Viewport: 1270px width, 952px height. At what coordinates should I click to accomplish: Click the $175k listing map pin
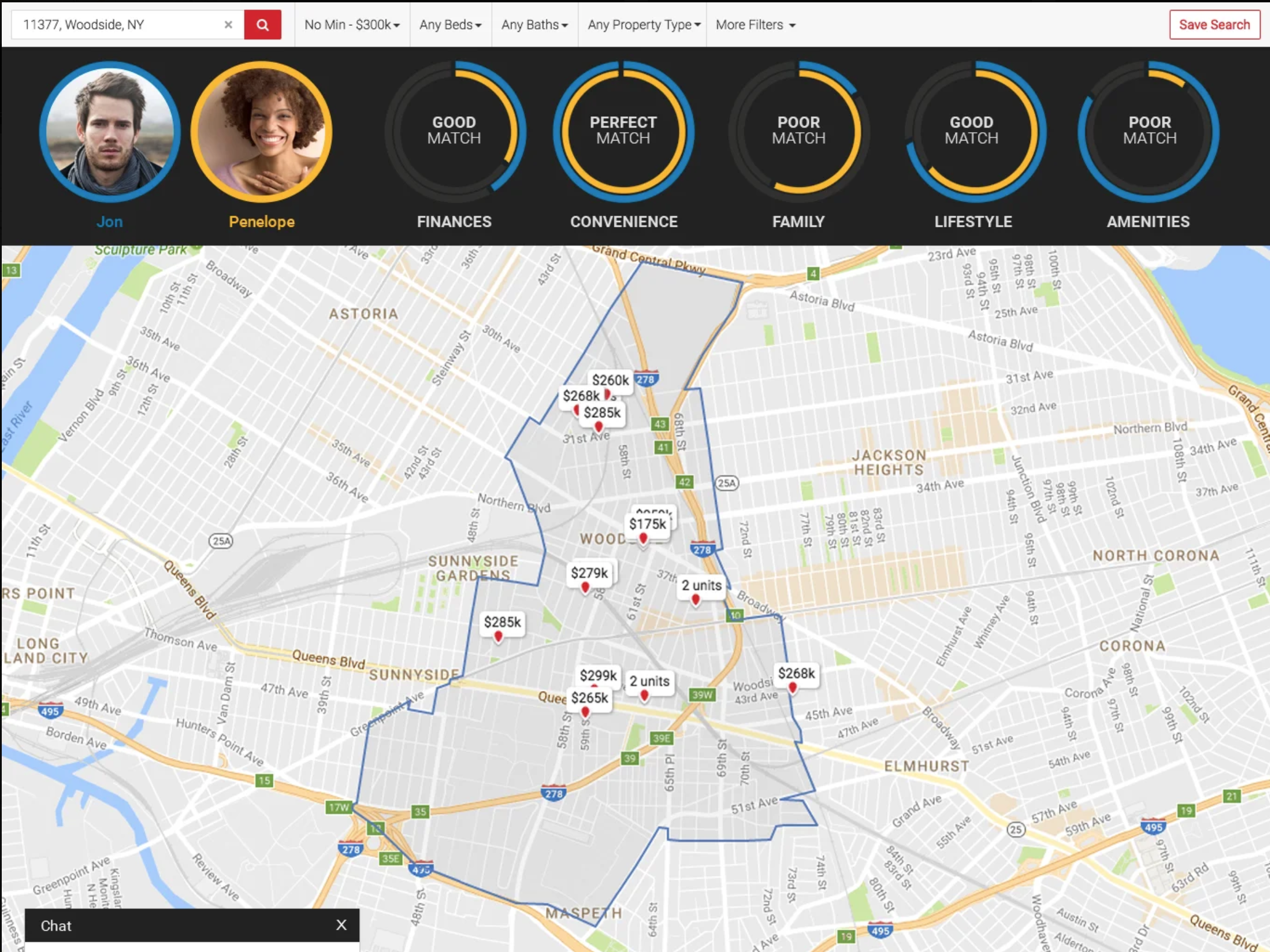coord(647,524)
